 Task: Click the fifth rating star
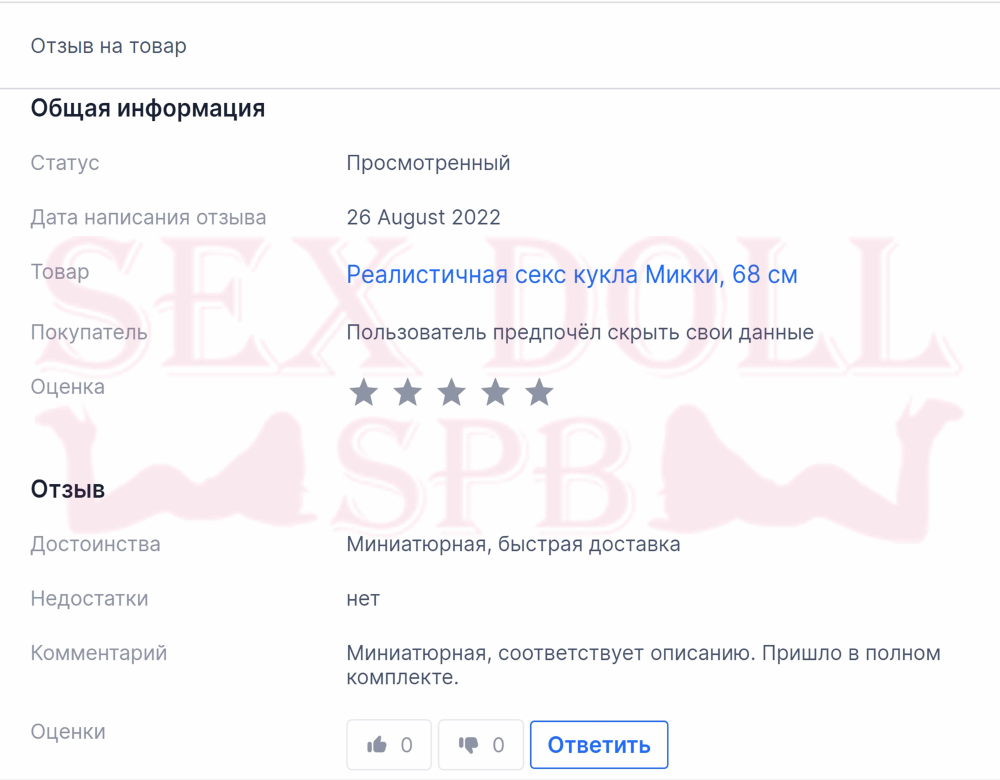tap(540, 392)
